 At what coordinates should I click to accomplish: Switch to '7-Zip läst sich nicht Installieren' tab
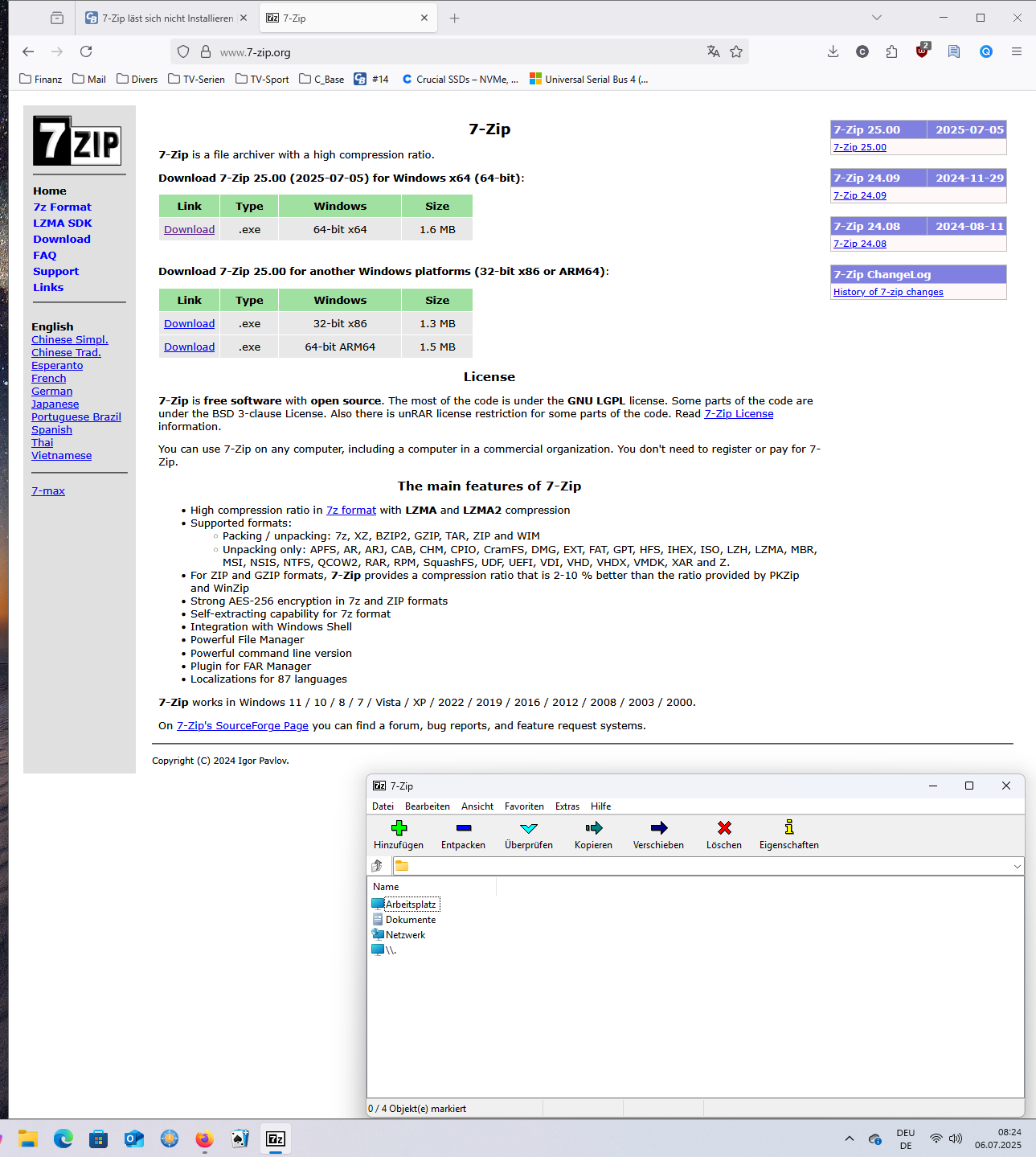tap(166, 18)
